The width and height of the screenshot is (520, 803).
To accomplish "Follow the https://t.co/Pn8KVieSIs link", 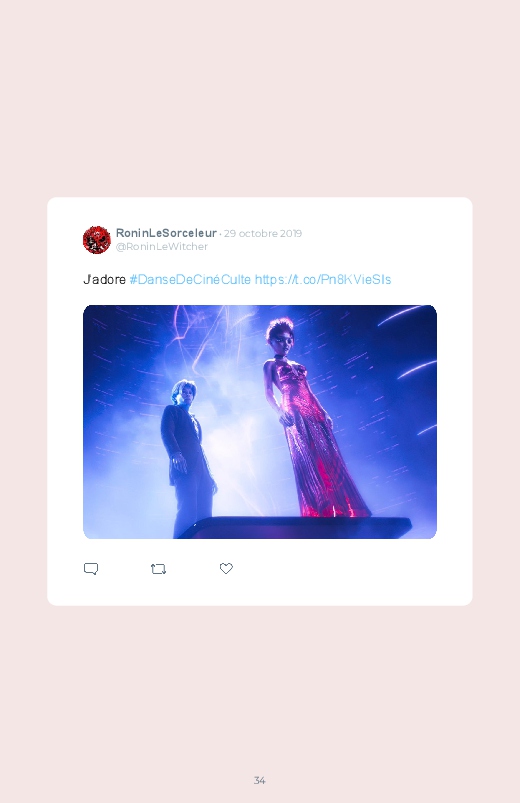I will point(323,280).
